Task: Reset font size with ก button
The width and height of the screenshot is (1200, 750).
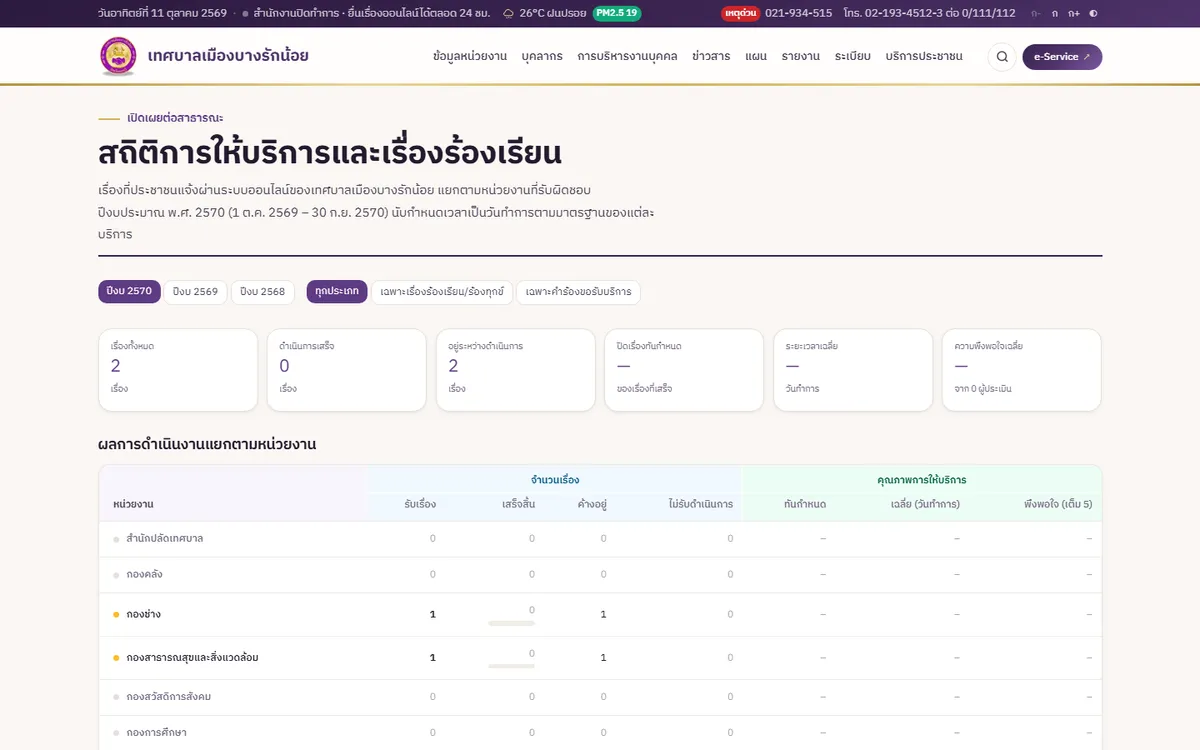Action: click(x=1055, y=13)
